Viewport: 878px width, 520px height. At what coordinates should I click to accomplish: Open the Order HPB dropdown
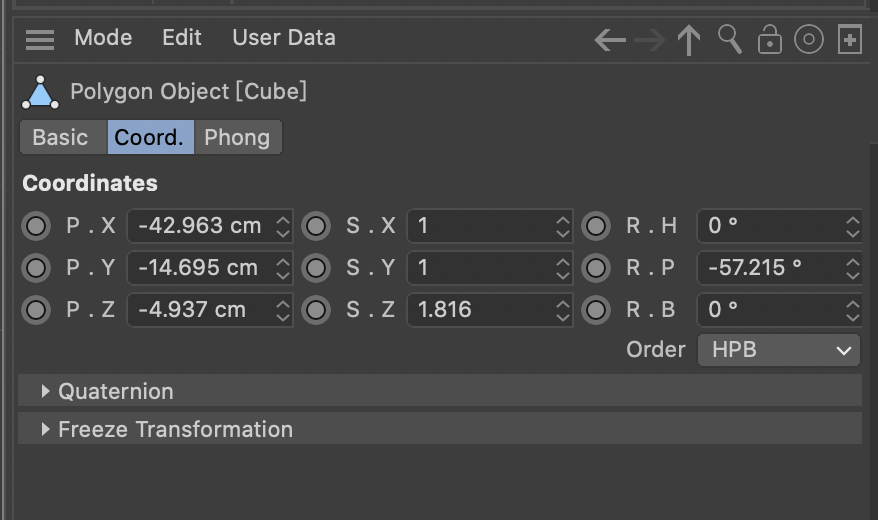(778, 350)
